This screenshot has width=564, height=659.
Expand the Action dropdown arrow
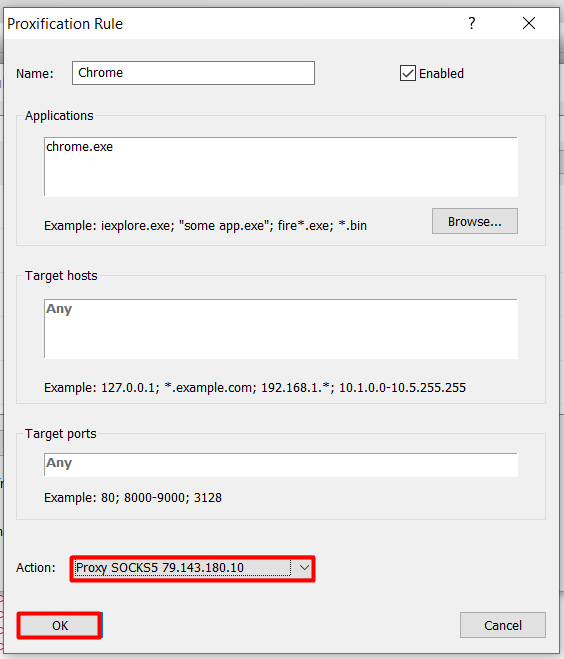(x=304, y=568)
